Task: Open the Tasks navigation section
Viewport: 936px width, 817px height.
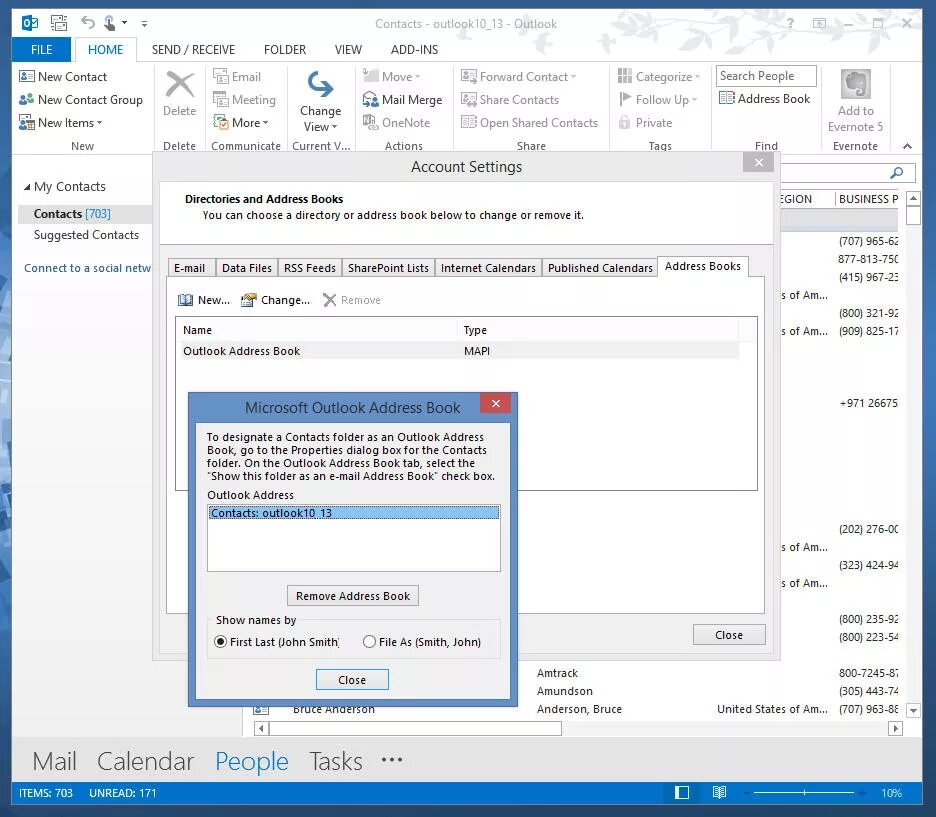Action: click(335, 761)
